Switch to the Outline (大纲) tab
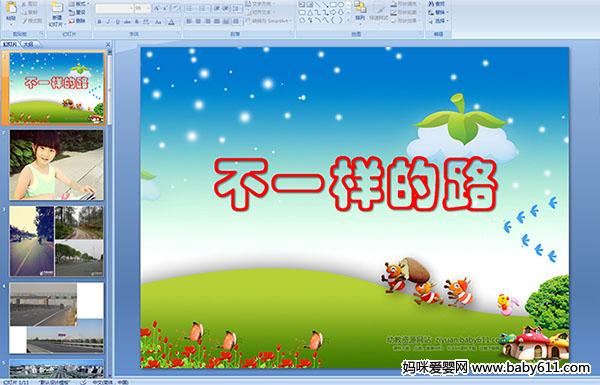The height and width of the screenshot is (385, 600). [x=28, y=44]
